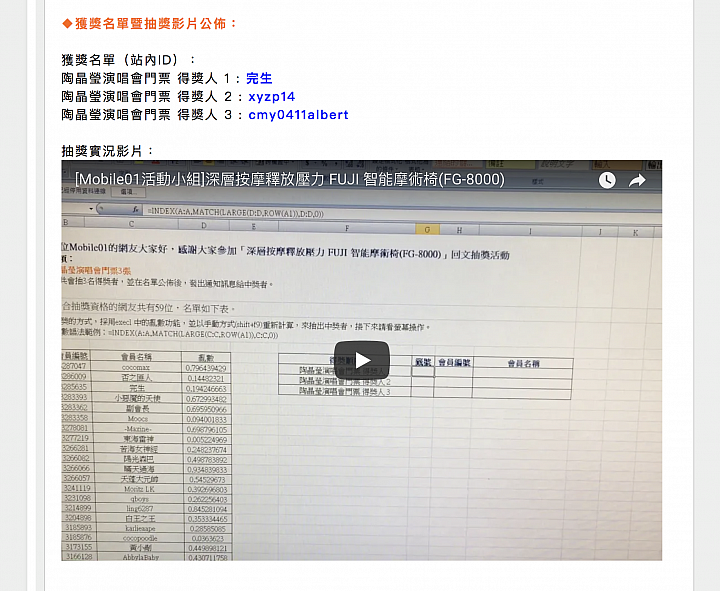
Task: Open winner profile link 完生
Action: pyautogui.click(x=259, y=79)
